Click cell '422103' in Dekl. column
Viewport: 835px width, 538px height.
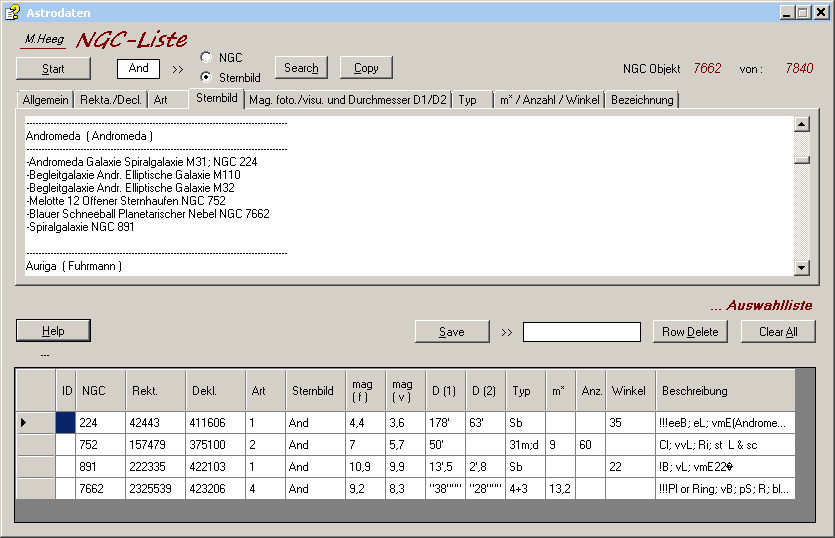[216, 467]
